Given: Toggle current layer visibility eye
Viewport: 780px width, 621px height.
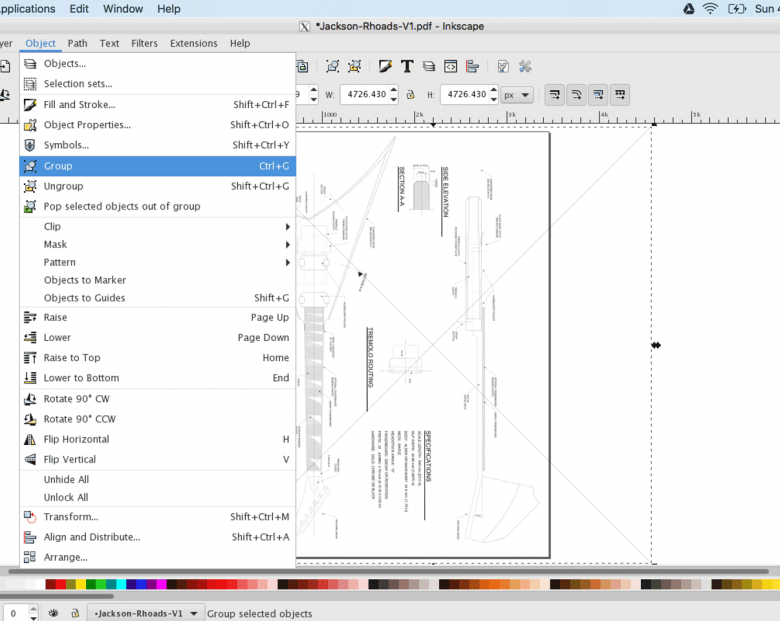Looking at the screenshot, I should (x=53, y=613).
